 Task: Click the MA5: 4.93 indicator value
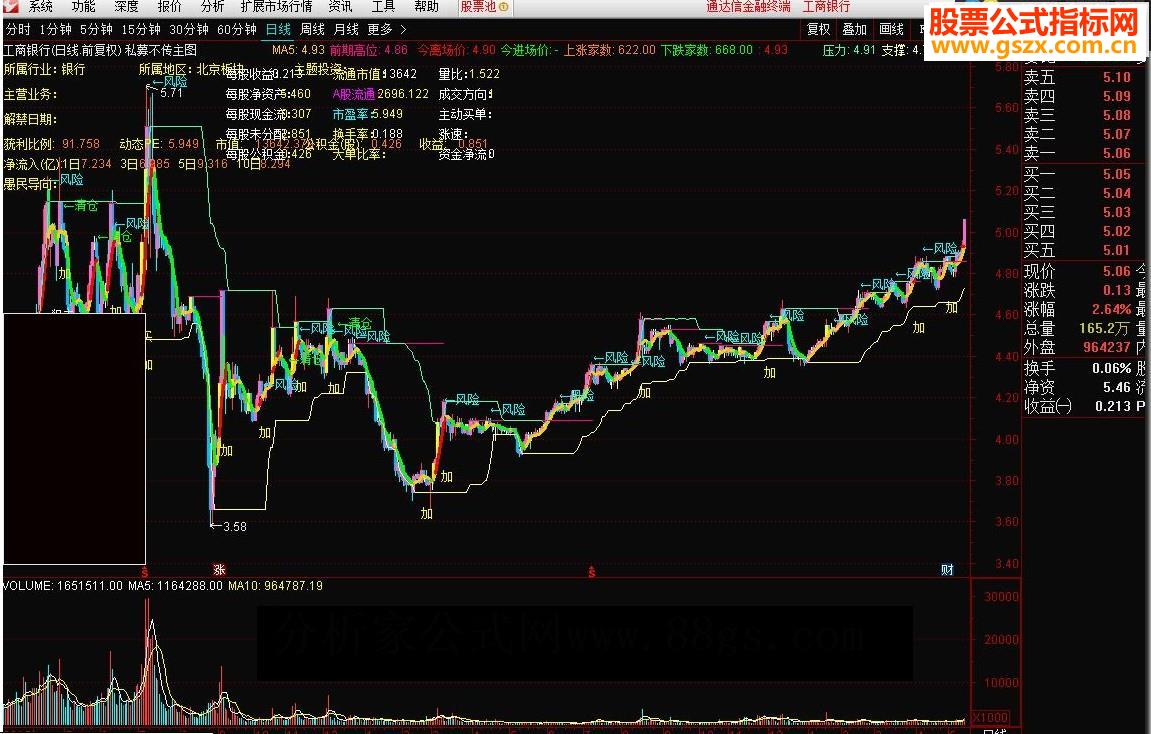(x=298, y=50)
